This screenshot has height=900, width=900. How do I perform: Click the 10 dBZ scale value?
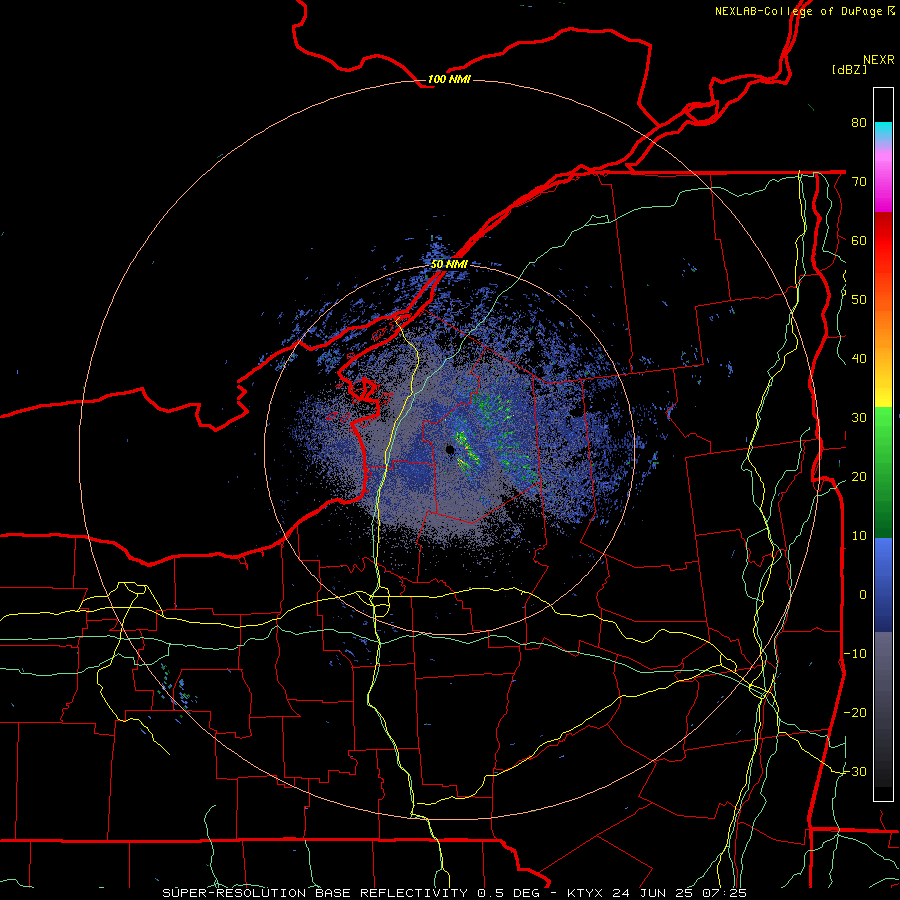coord(859,536)
